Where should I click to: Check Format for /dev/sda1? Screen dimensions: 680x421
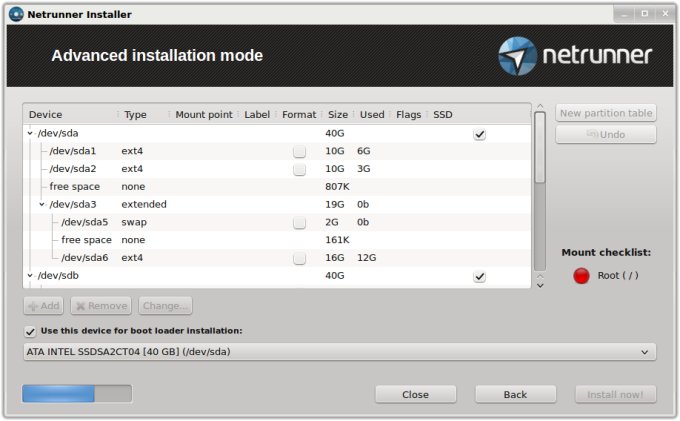coord(299,151)
